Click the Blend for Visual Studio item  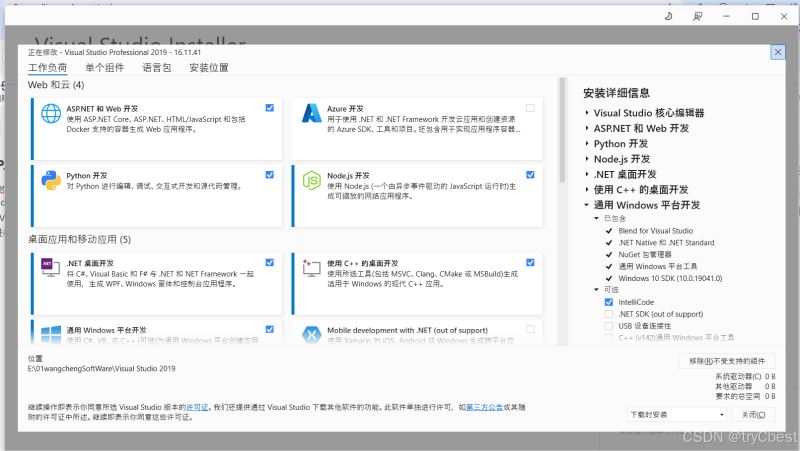click(x=656, y=231)
